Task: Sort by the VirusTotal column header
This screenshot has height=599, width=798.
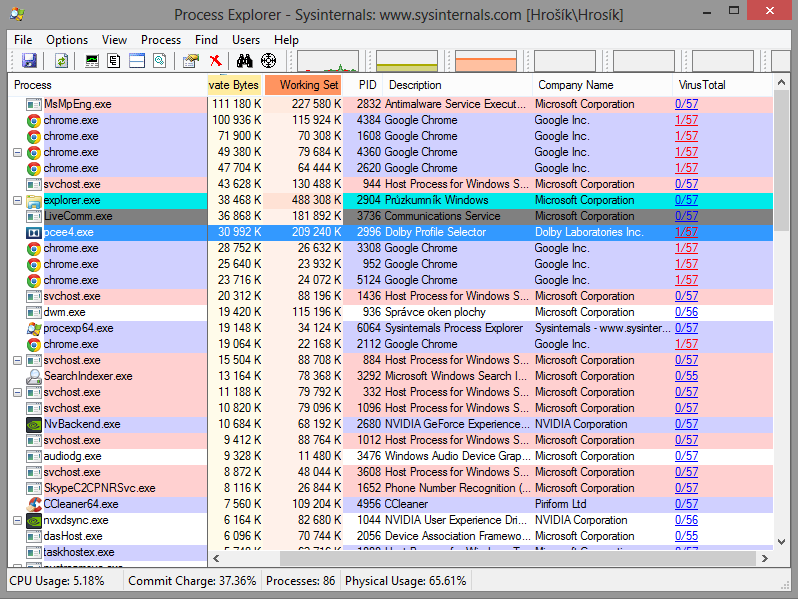Action: (x=723, y=85)
